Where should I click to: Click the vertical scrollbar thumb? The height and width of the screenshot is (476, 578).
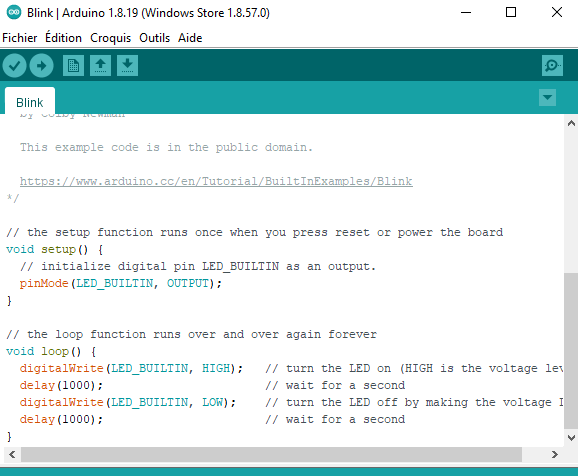click(571, 350)
